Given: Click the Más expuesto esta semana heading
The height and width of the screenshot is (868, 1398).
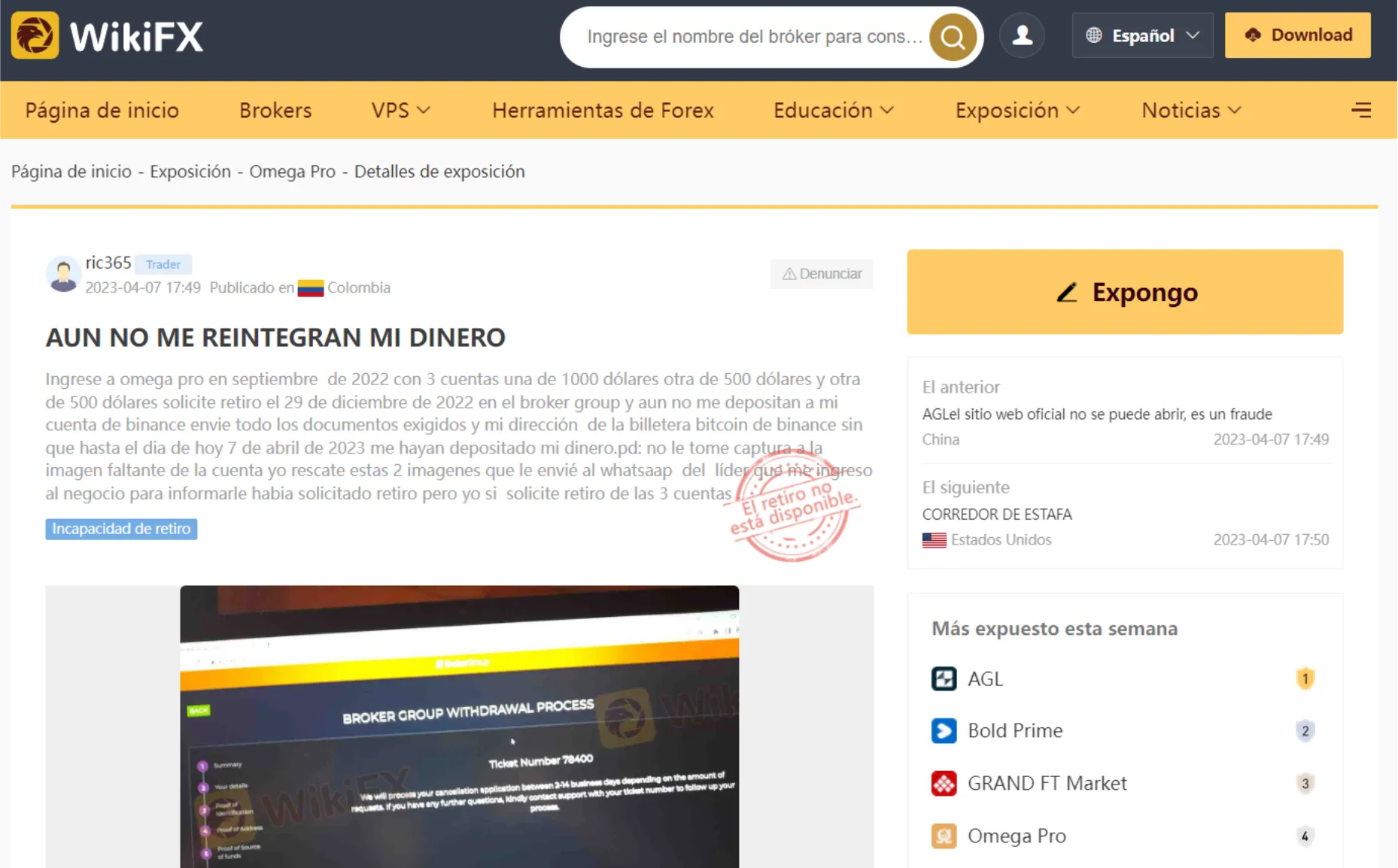Looking at the screenshot, I should tap(1055, 629).
